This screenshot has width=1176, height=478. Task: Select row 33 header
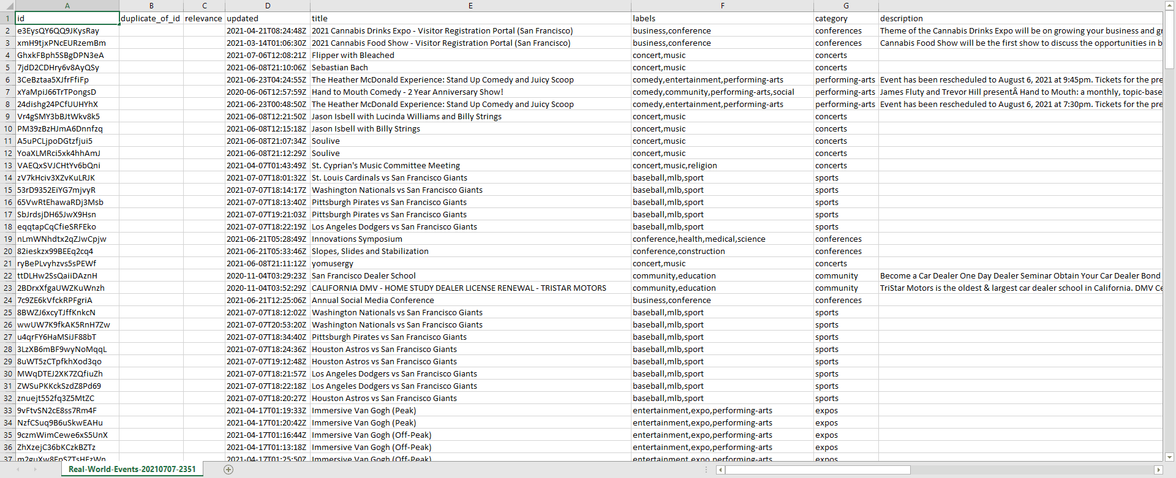(x=7, y=410)
